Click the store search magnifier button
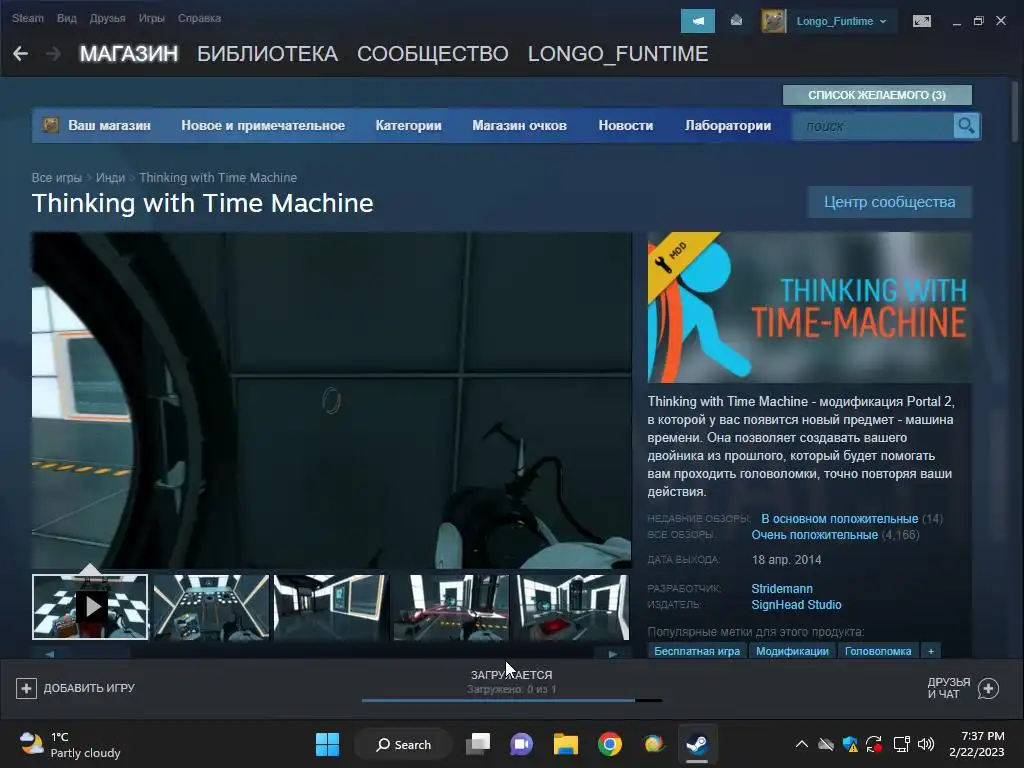1024x768 pixels. coord(966,125)
